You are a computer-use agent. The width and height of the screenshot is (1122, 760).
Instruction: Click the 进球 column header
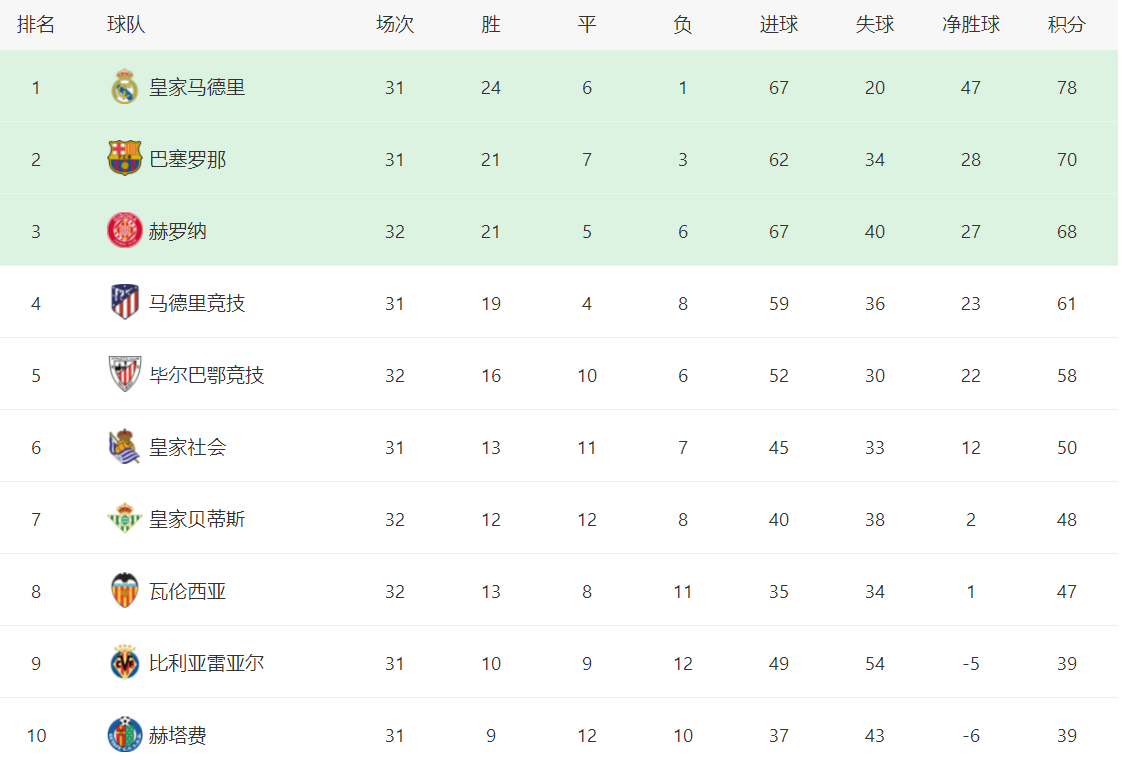coord(779,25)
